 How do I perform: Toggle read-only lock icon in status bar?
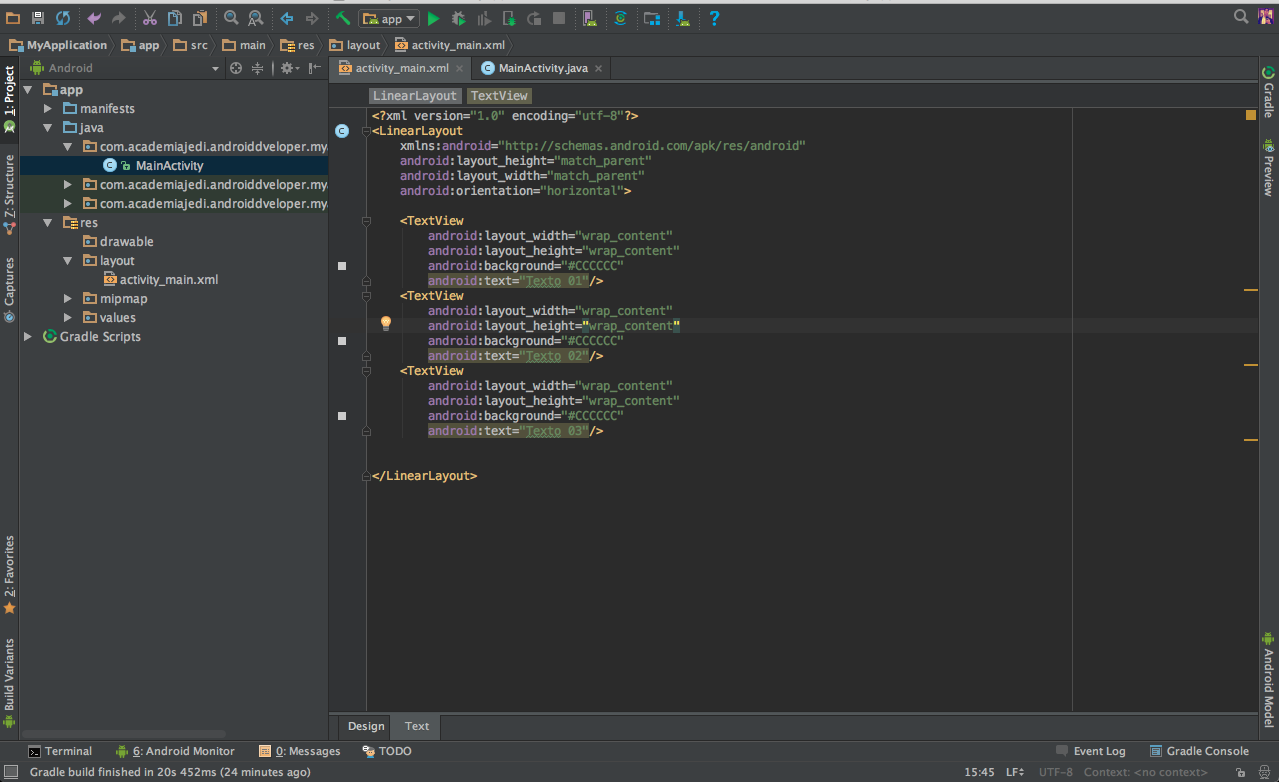tap(1240, 772)
